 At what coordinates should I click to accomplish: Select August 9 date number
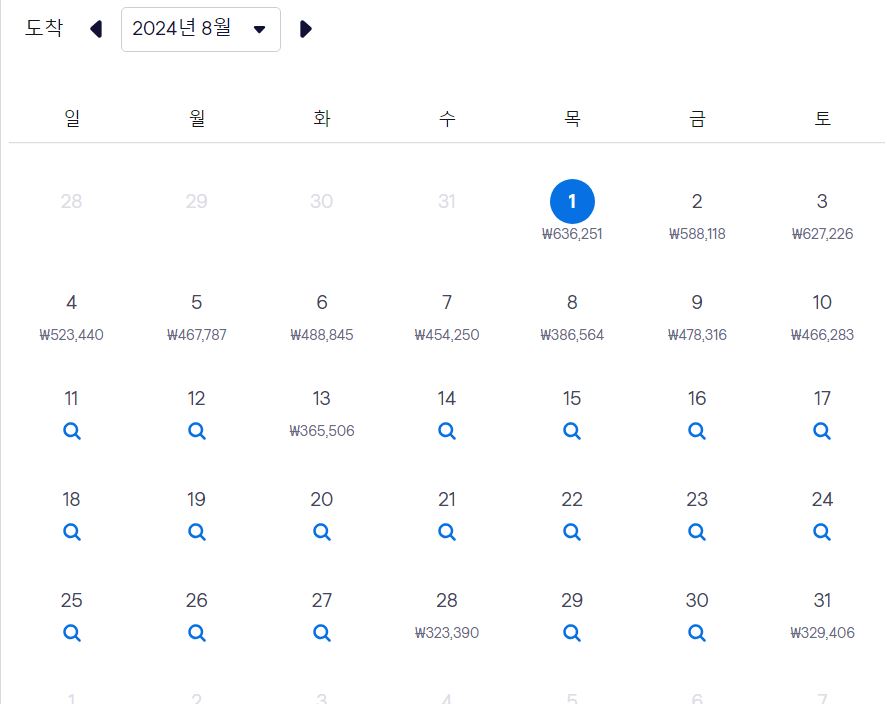click(x=697, y=302)
